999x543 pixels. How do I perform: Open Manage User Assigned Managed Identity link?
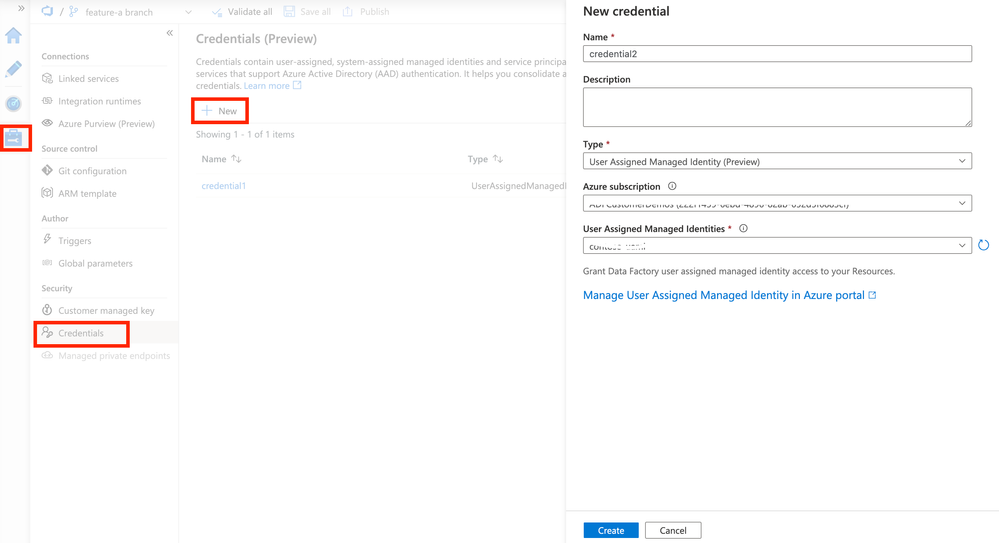(x=729, y=295)
